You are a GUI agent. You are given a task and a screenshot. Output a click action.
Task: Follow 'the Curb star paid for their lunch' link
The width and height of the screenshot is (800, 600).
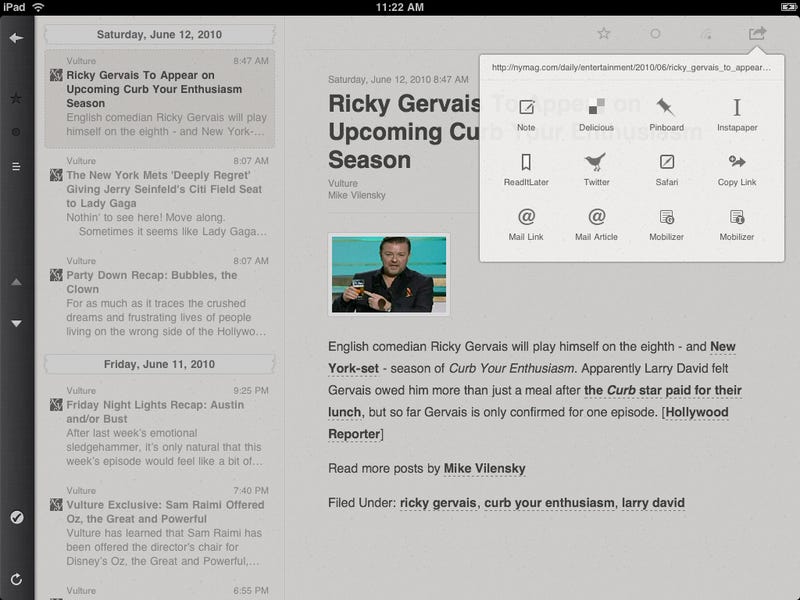(x=535, y=401)
